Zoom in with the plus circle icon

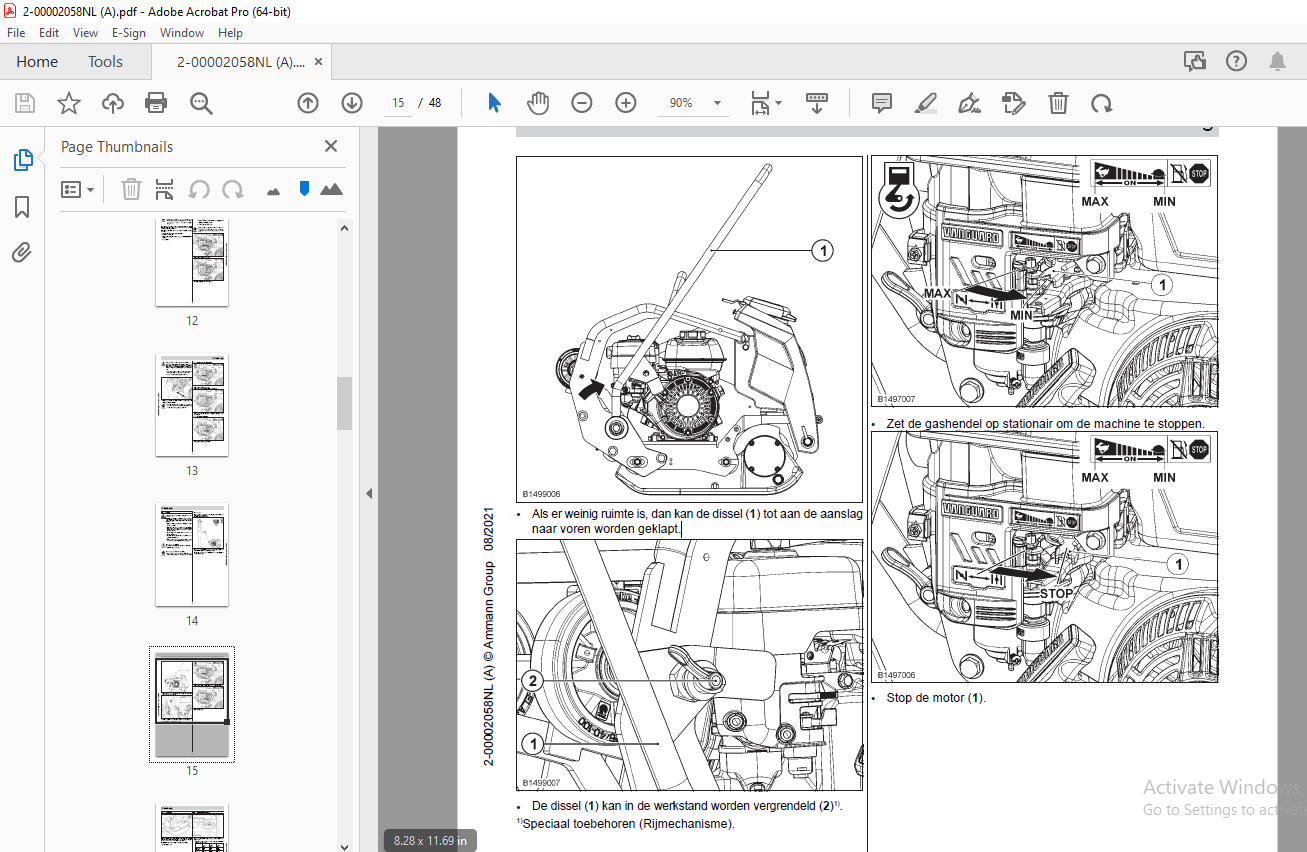[626, 103]
